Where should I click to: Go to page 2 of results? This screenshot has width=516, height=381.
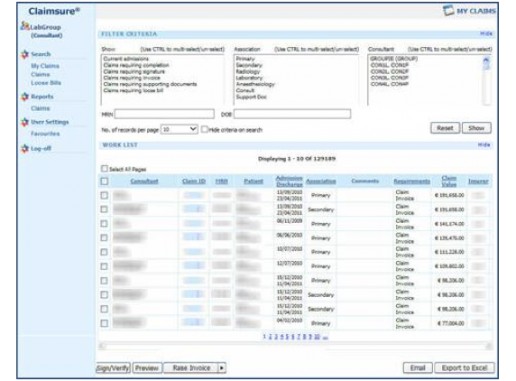pos(270,337)
